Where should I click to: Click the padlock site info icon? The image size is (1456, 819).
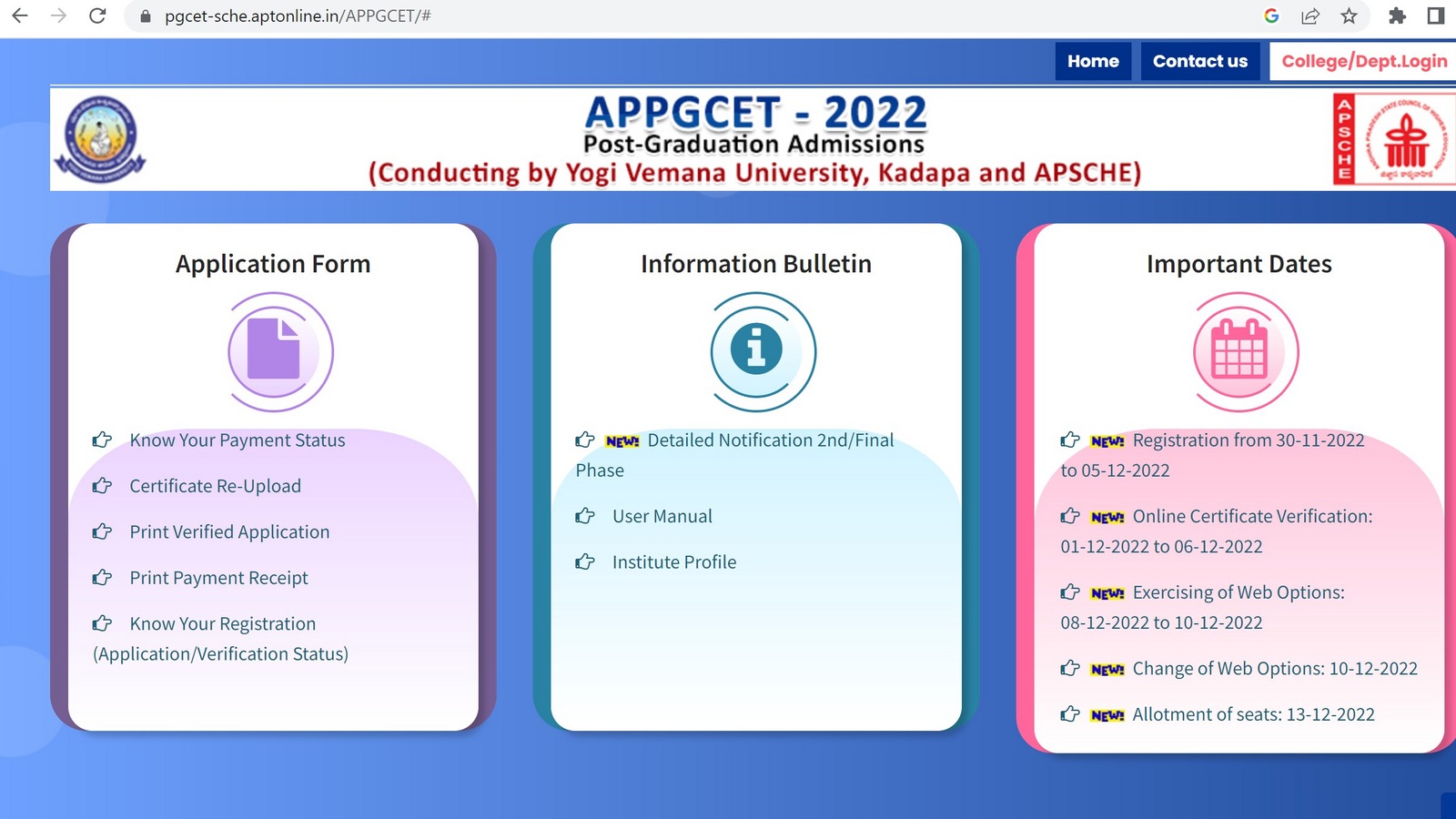[145, 16]
